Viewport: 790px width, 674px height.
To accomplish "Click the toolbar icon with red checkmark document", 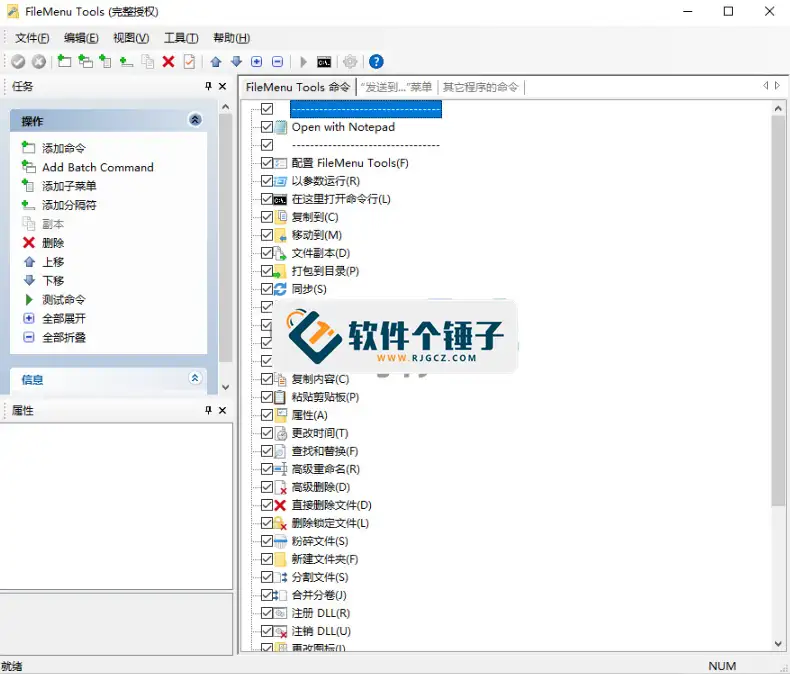I will pos(189,62).
